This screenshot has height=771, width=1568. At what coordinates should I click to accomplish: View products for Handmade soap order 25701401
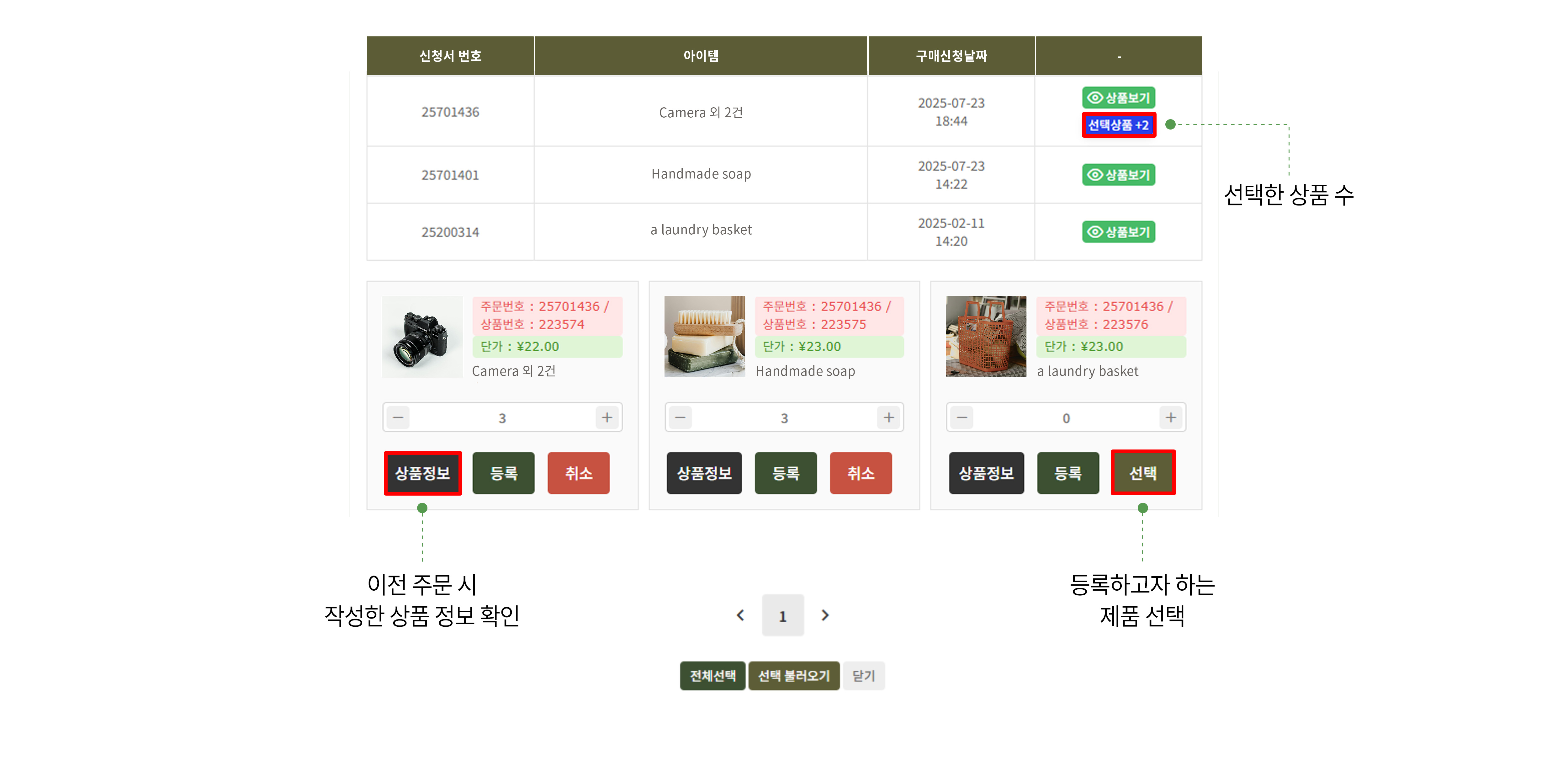click(x=1118, y=175)
